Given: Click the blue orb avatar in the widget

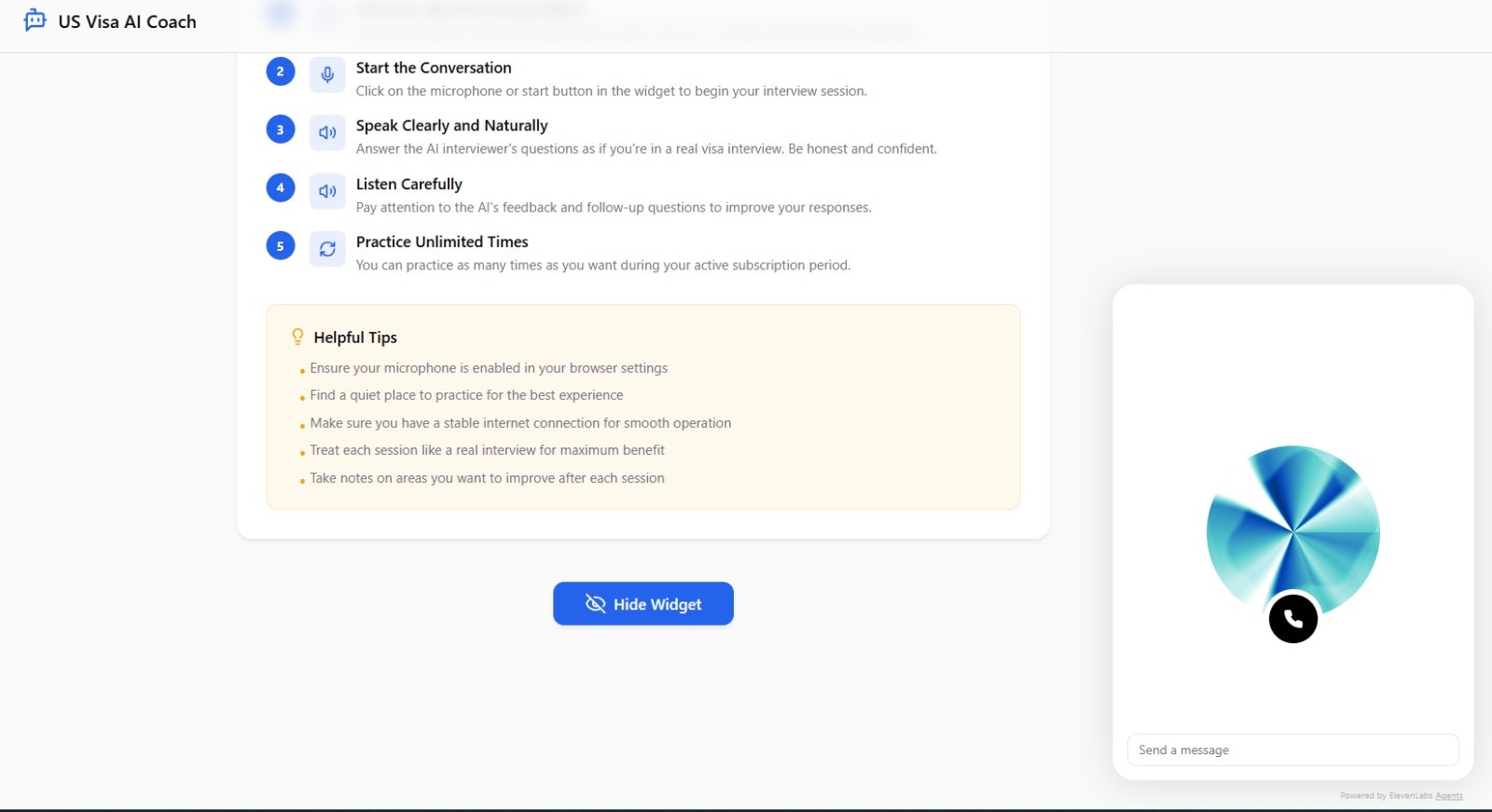Looking at the screenshot, I should (x=1292, y=522).
